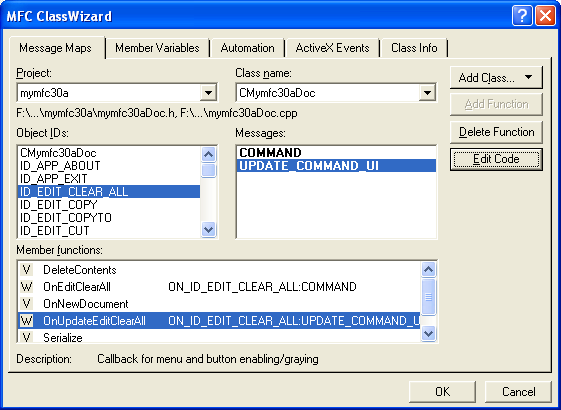Click the Member functions scrollbar thumb
Viewport: 561px width, 410px height.
[428, 297]
